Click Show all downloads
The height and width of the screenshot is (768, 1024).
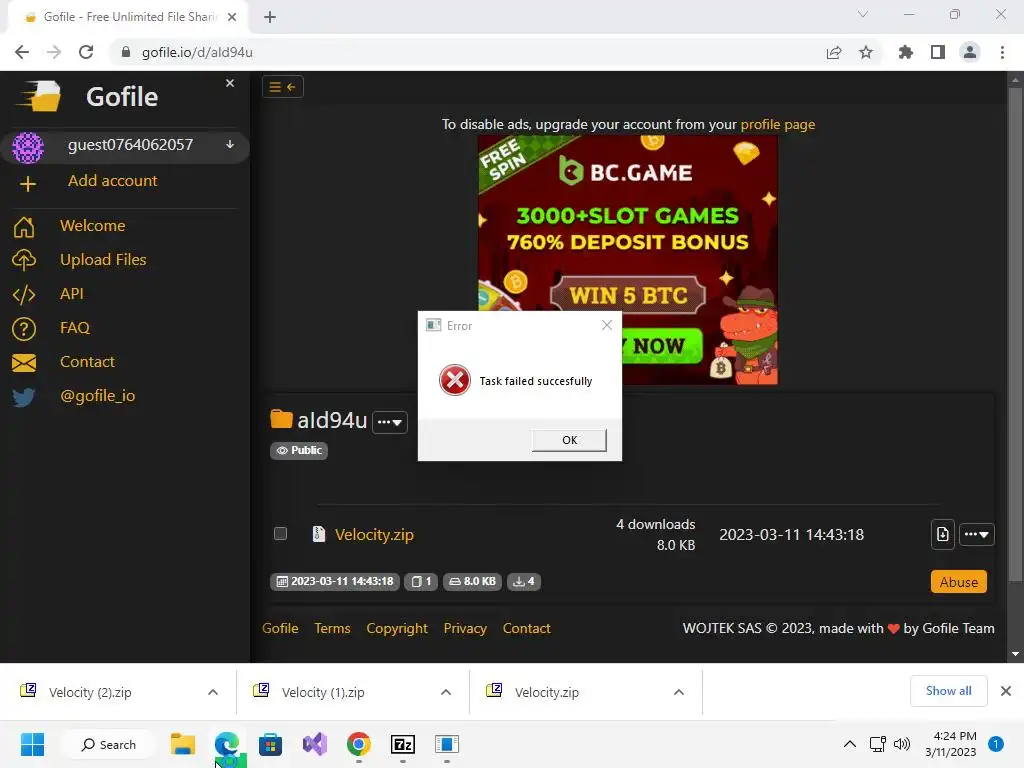pos(948,691)
